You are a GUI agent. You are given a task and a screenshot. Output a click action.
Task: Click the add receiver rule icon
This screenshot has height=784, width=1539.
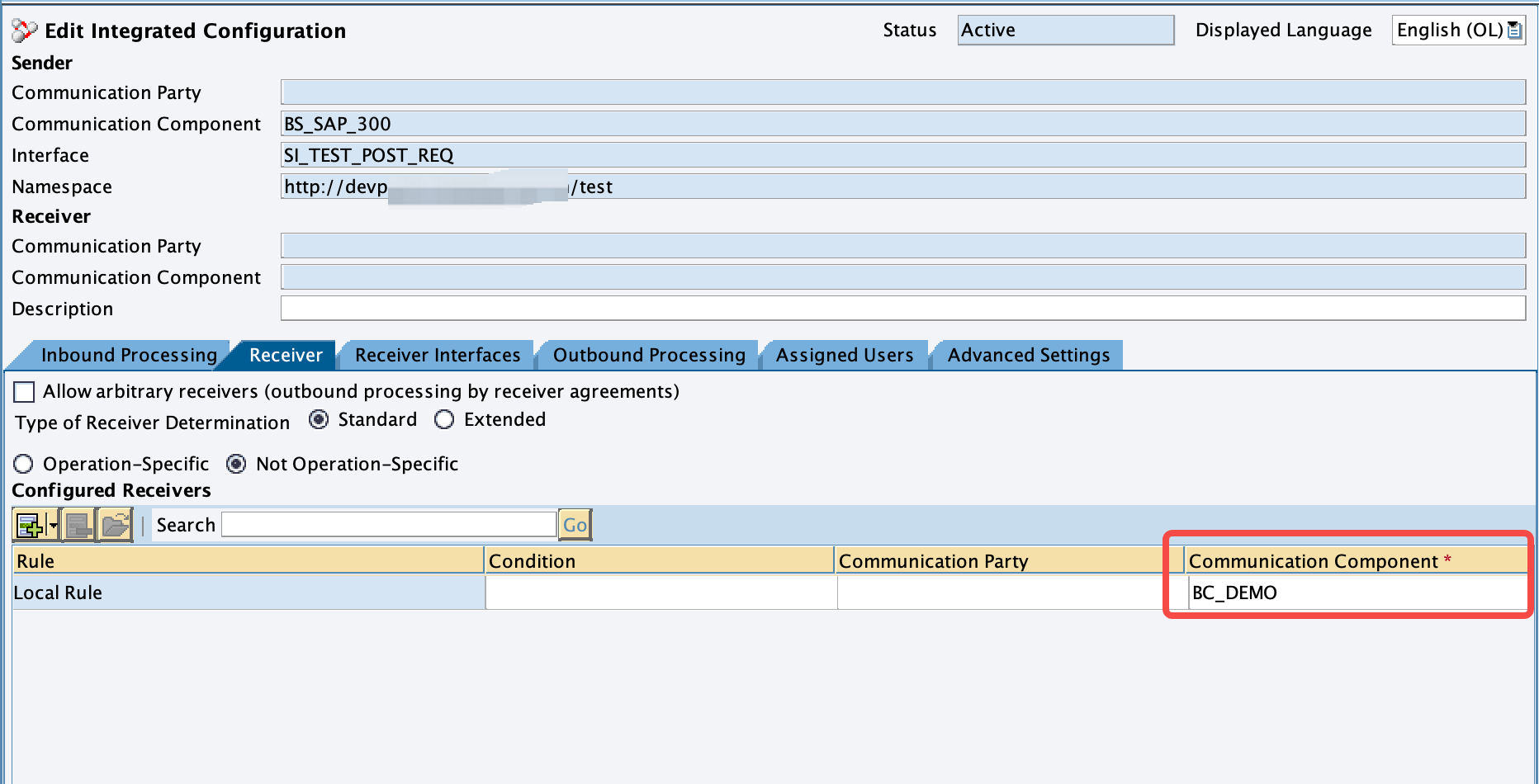click(x=30, y=525)
